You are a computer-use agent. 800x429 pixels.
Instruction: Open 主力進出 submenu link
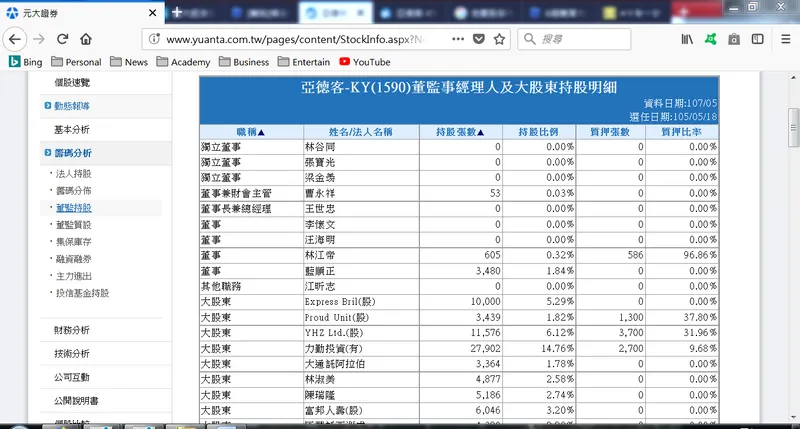pos(73,276)
